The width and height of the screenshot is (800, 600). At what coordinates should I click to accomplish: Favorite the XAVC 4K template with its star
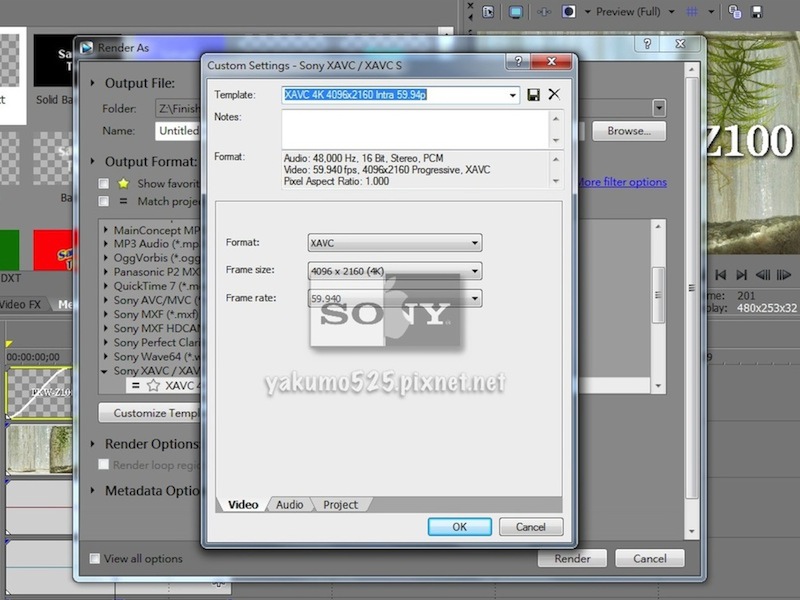[x=153, y=385]
